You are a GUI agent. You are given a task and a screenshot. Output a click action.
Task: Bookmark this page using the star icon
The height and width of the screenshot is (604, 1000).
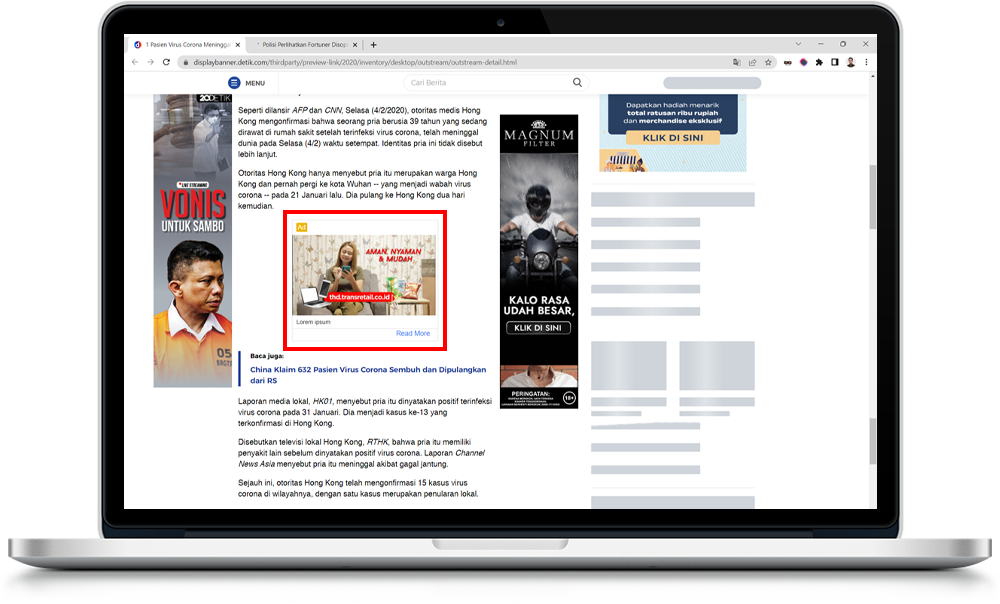pyautogui.click(x=768, y=62)
